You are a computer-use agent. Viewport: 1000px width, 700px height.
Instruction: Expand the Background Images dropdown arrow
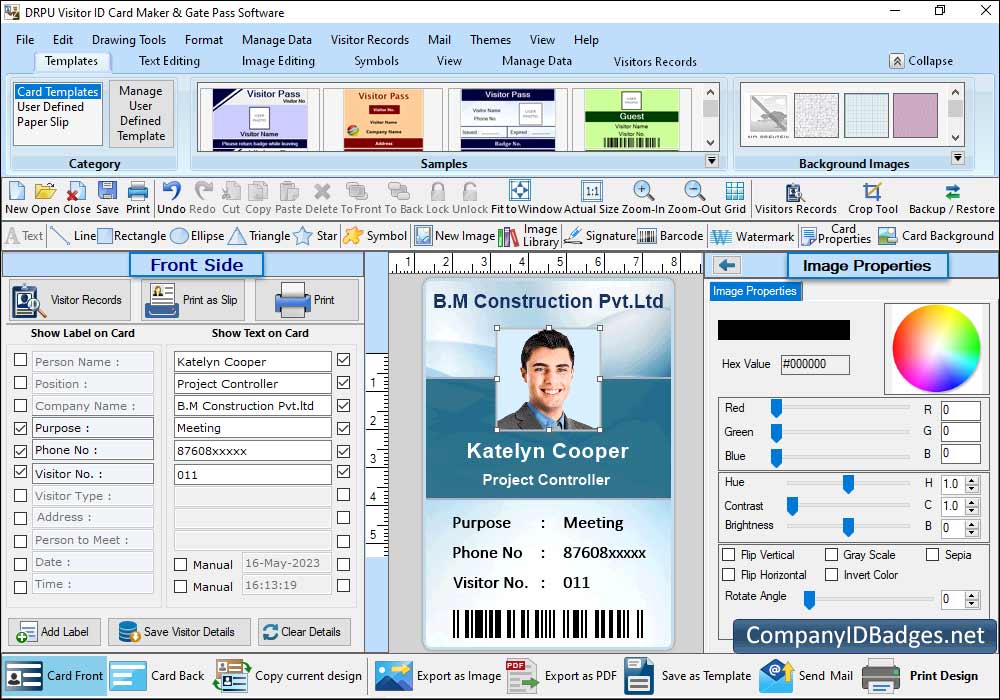pos(957,157)
